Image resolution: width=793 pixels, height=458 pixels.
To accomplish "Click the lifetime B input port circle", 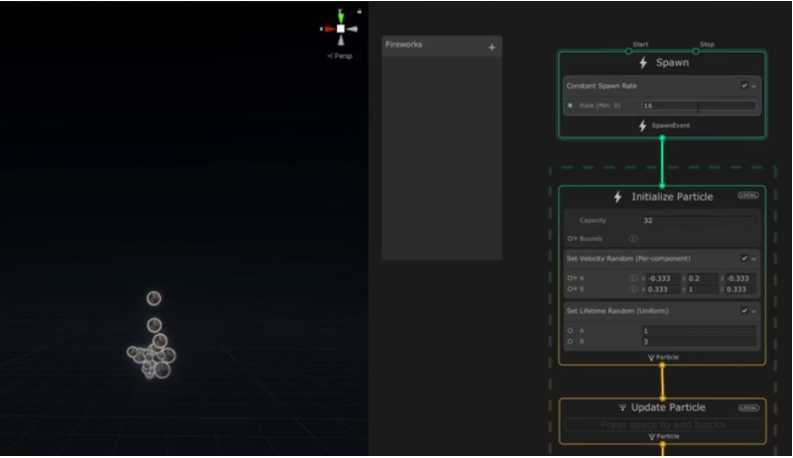I will point(570,342).
